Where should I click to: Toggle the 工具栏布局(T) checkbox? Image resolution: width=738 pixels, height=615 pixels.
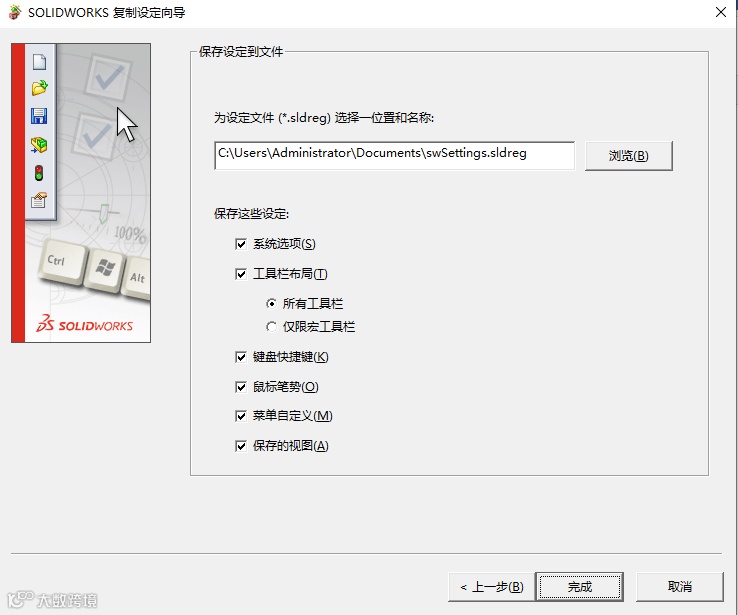pos(241,274)
